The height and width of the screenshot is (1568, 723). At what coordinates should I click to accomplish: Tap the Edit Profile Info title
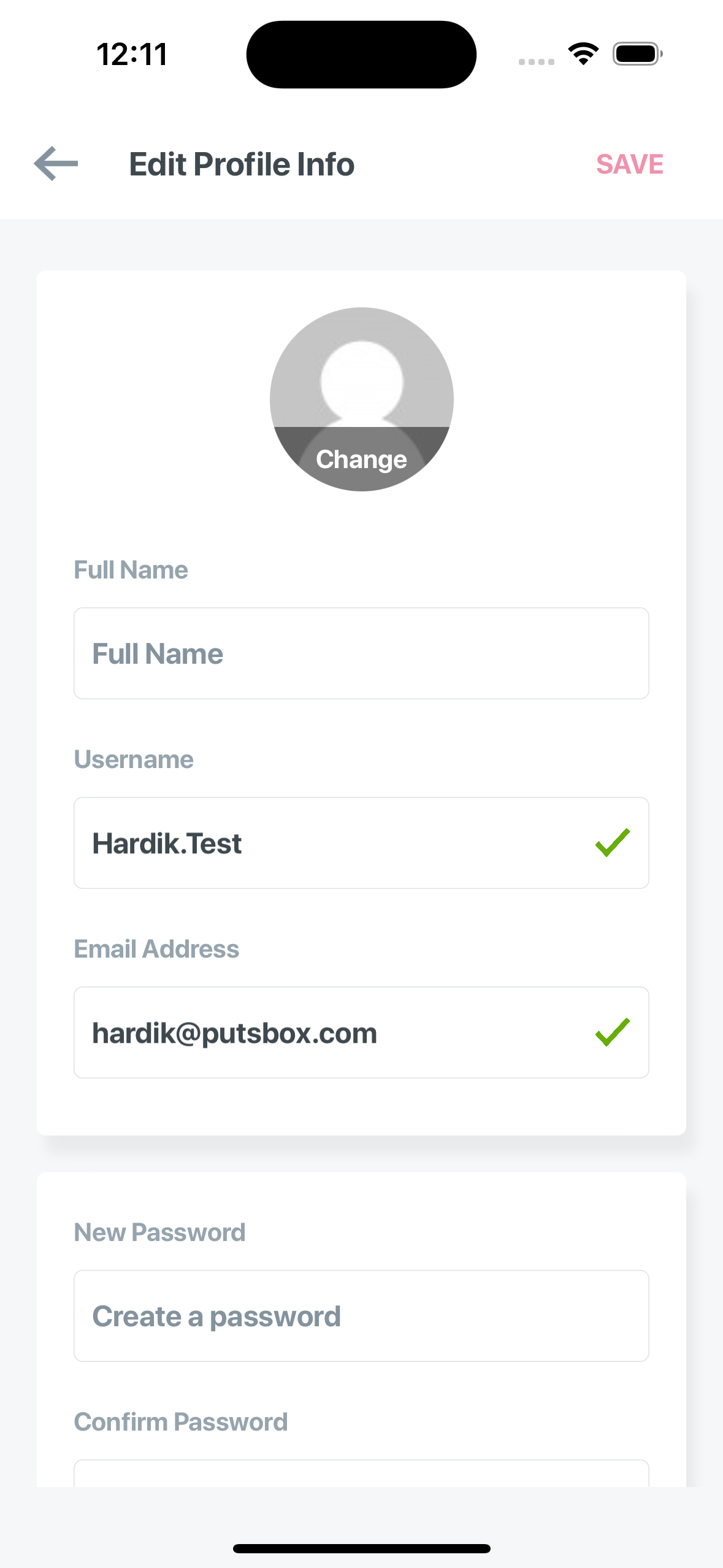[242, 164]
